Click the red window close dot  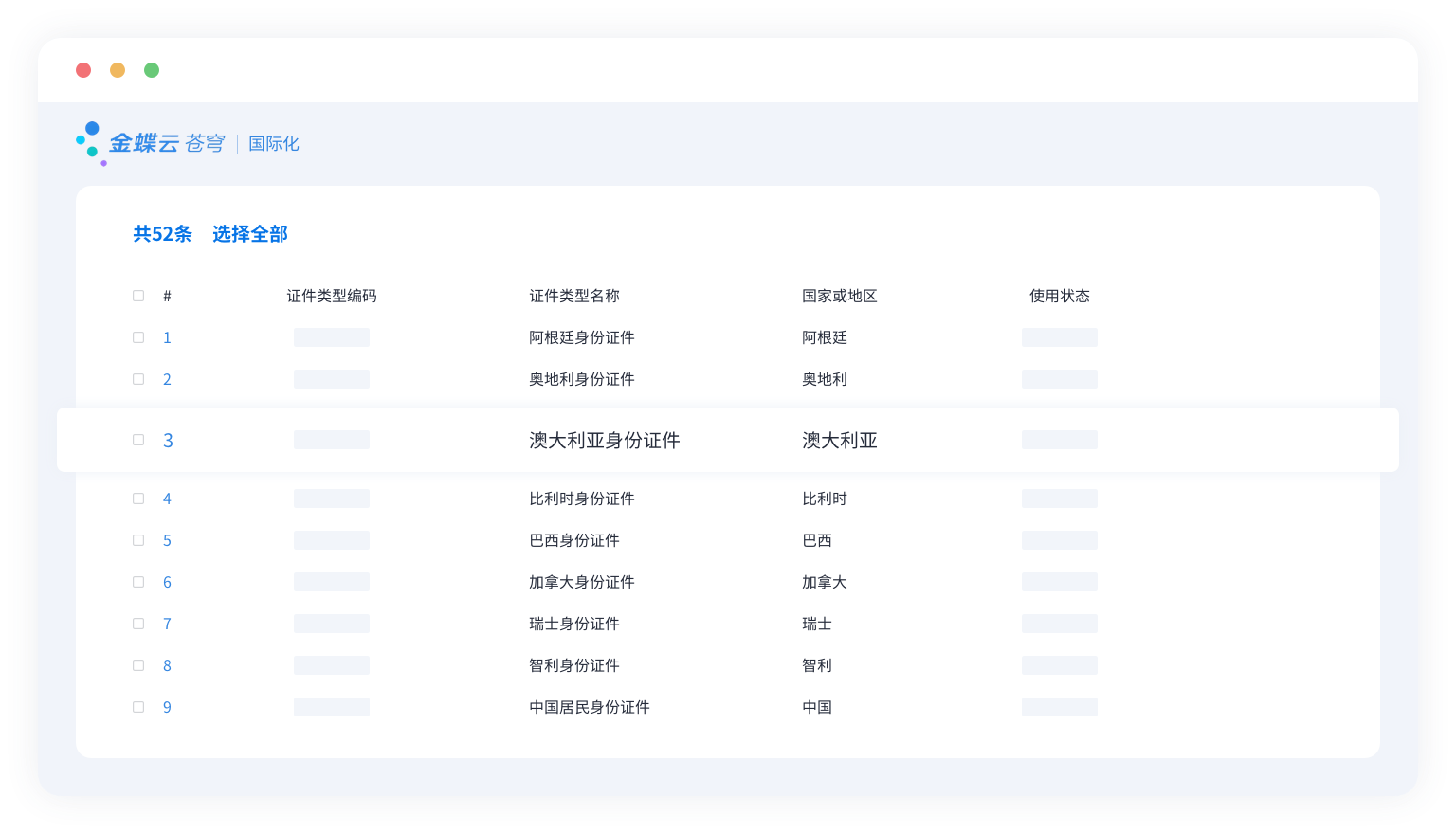pos(83,70)
